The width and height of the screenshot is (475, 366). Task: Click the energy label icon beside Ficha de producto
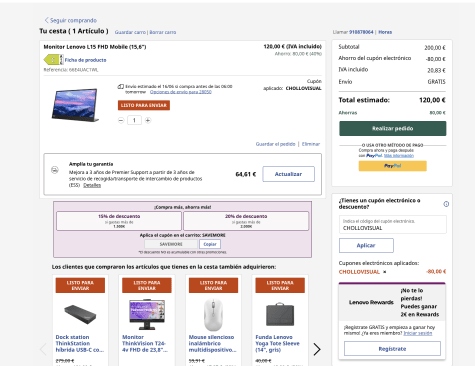click(x=53, y=60)
